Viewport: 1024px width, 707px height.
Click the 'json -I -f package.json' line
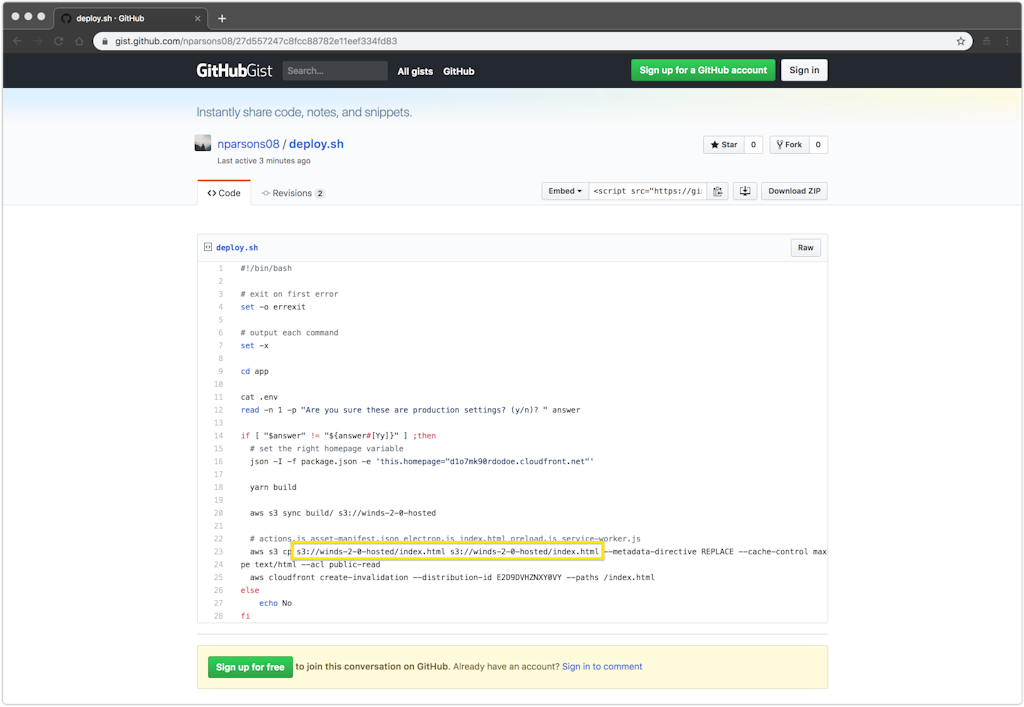pyautogui.click(x=422, y=462)
